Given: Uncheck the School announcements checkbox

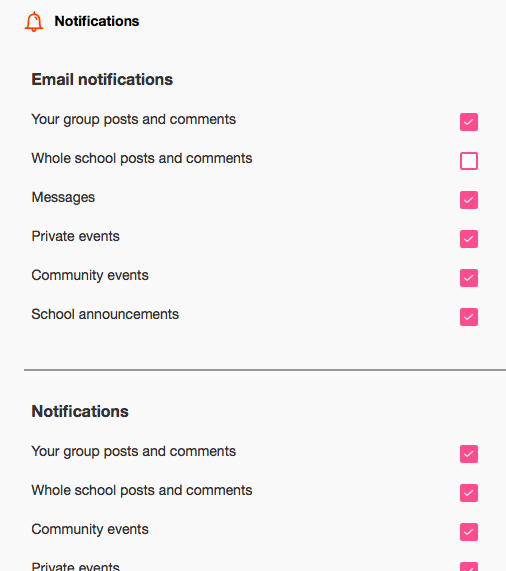Looking at the screenshot, I should point(469,317).
